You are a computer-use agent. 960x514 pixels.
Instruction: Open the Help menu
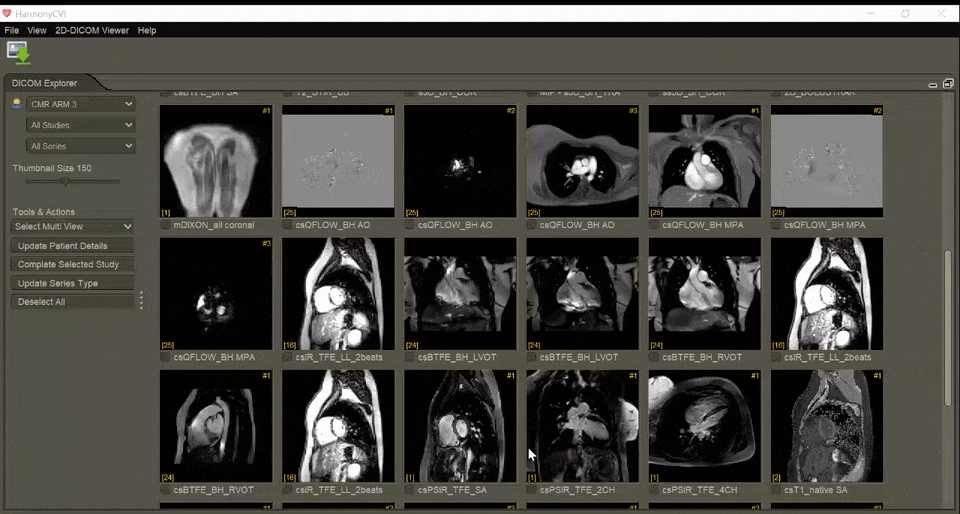pos(147,30)
